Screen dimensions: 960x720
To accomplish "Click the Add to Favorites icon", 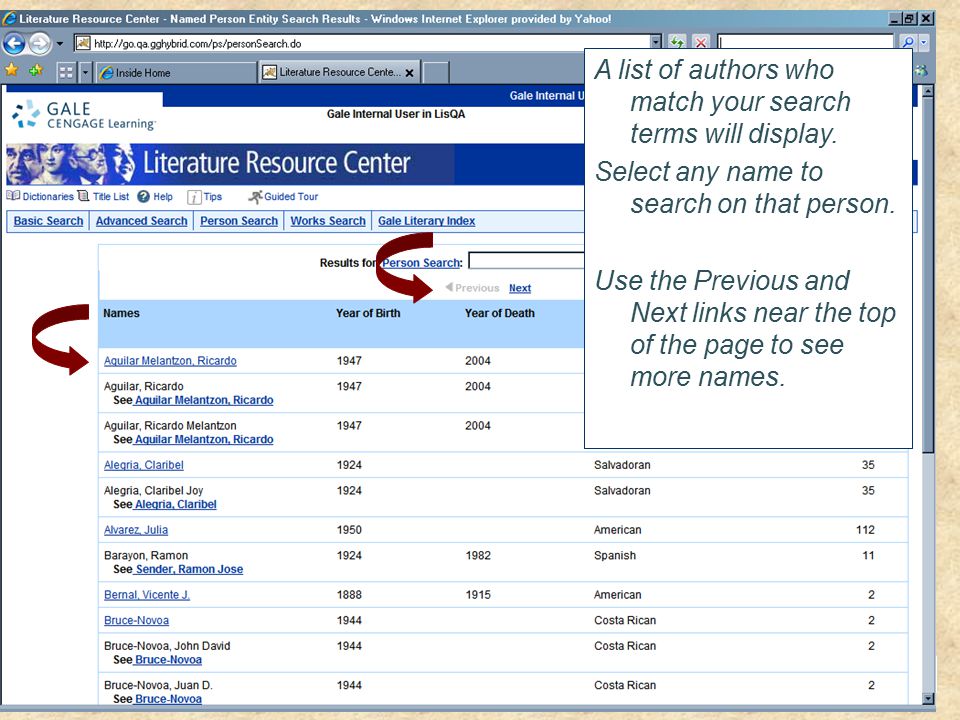I will pos(36,70).
